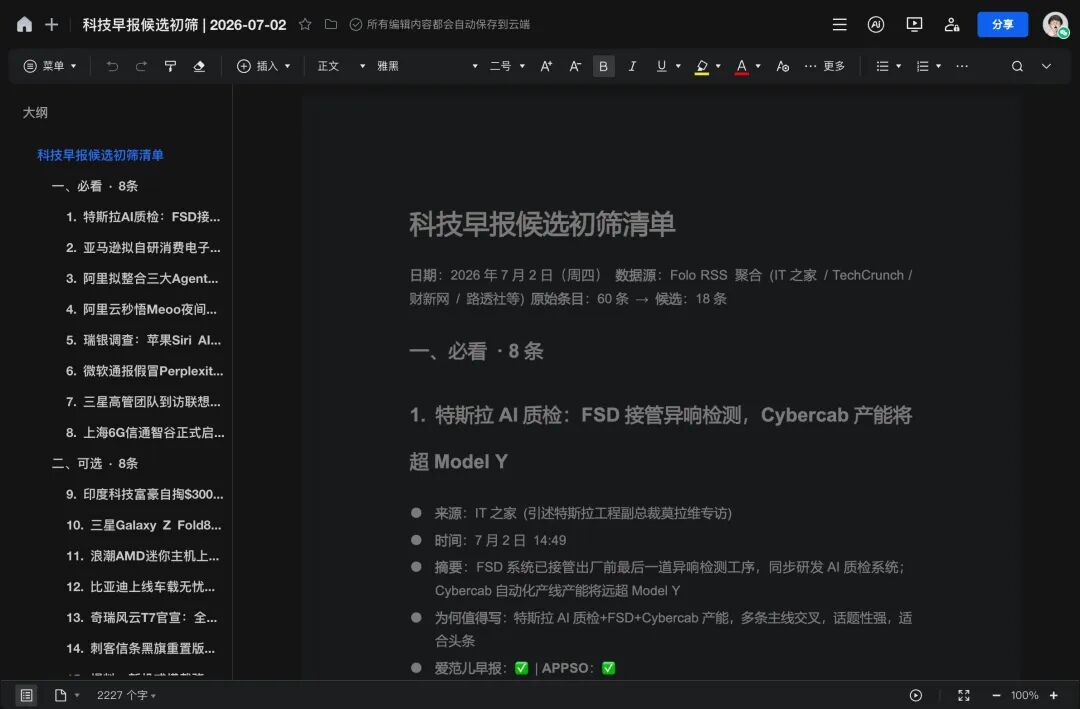Apply the yellow highlight color

coord(702,66)
